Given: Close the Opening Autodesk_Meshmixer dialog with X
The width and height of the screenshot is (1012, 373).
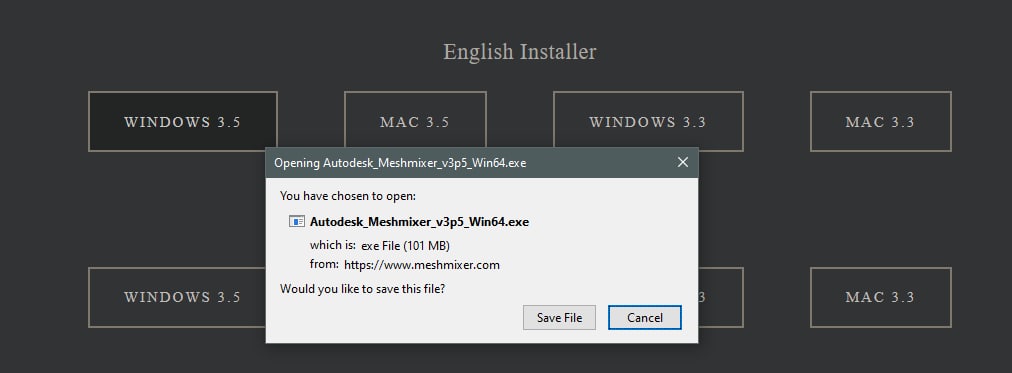Looking at the screenshot, I should [x=683, y=163].
